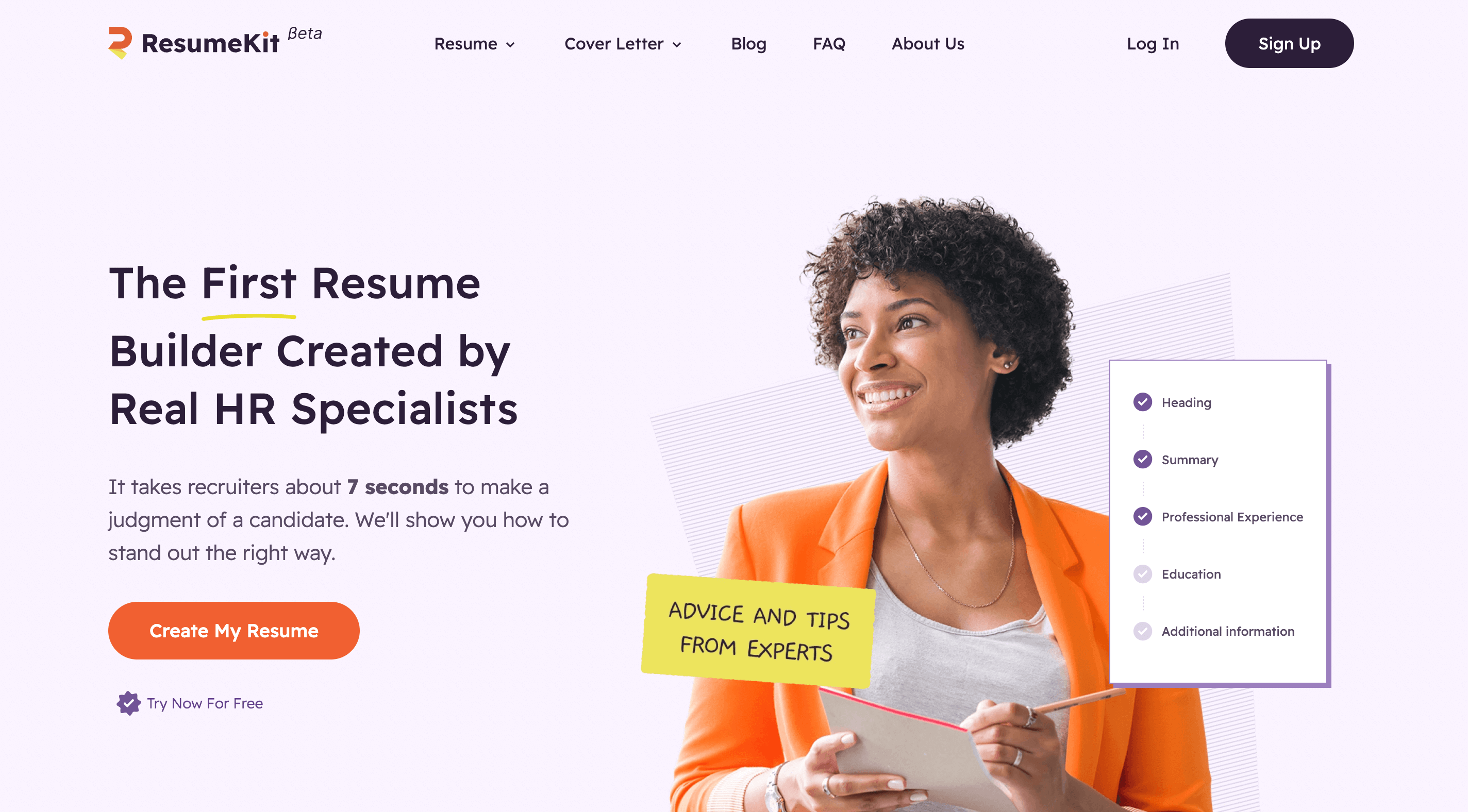Open the About Us navigation item

click(x=927, y=43)
